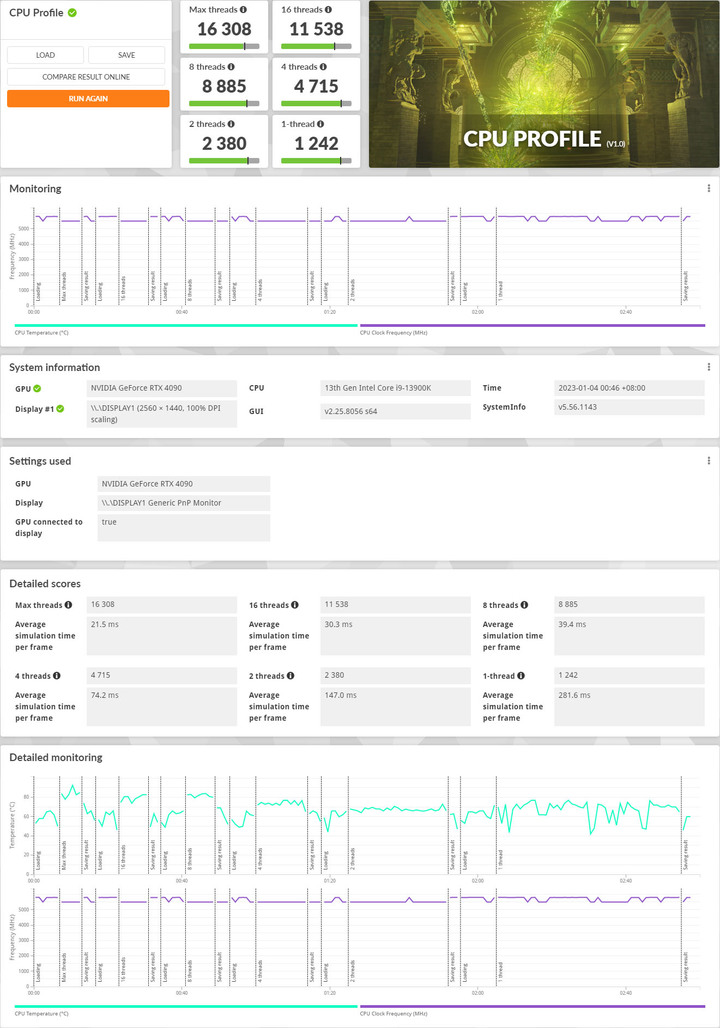Click green check icon next to CPU Profile
This screenshot has width=720, height=1028.
pyautogui.click(x=72, y=13)
